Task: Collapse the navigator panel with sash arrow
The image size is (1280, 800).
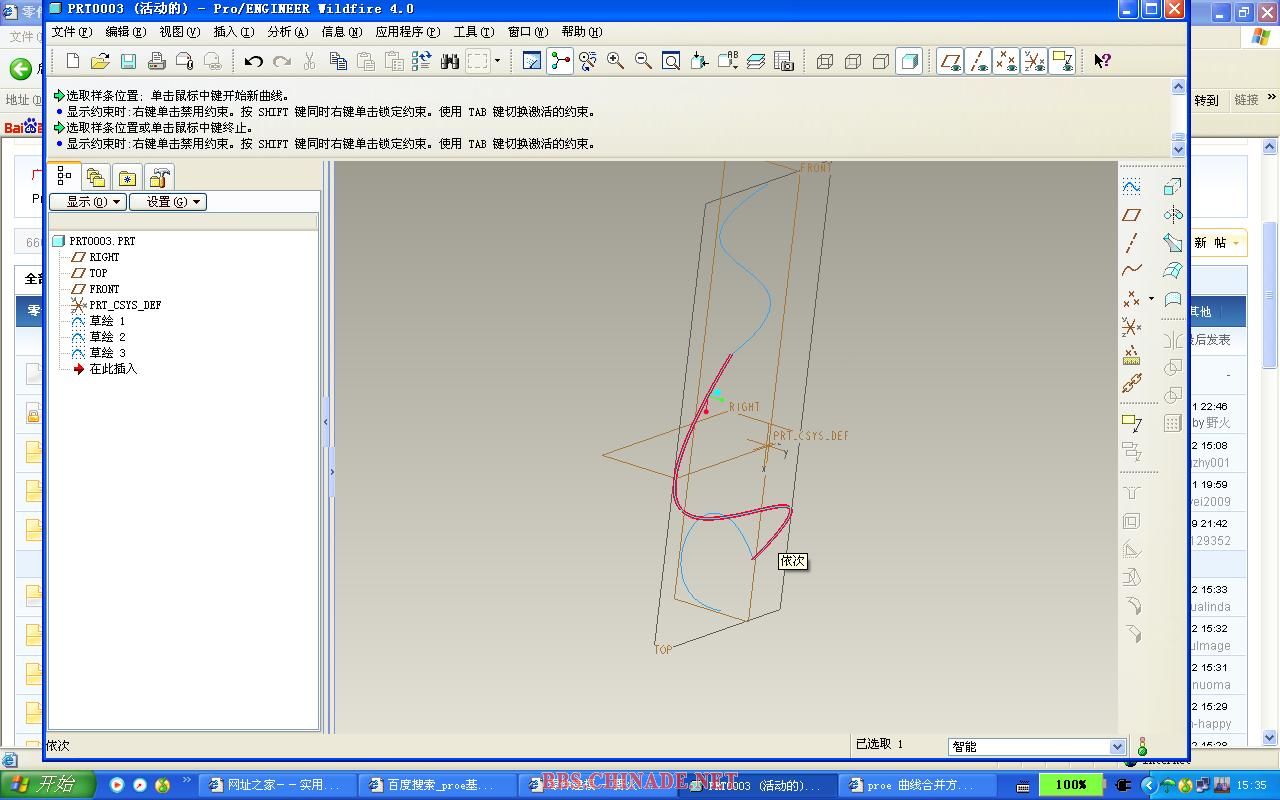Action: coord(326,422)
